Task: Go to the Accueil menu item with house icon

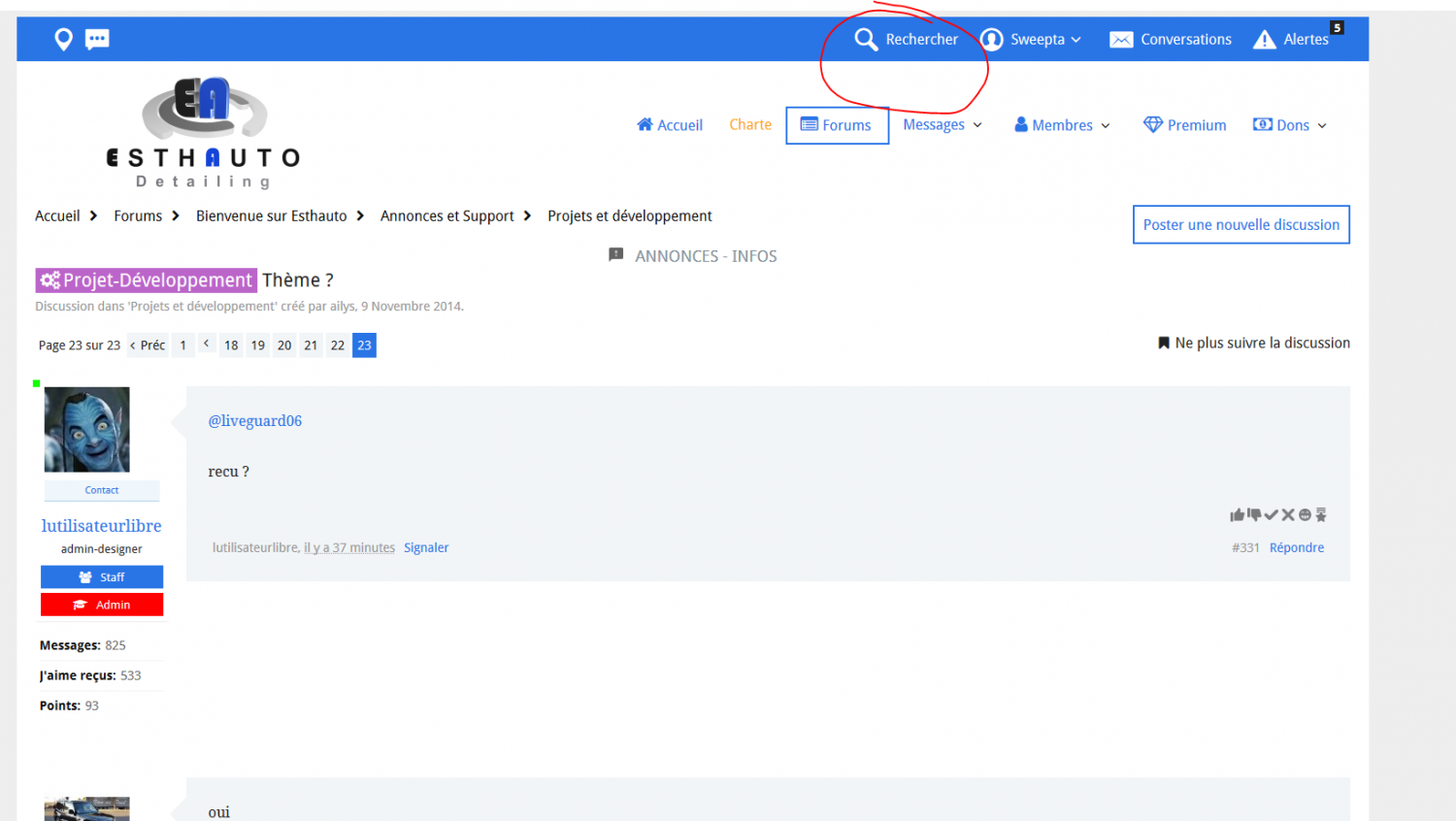Action: pyautogui.click(x=670, y=125)
